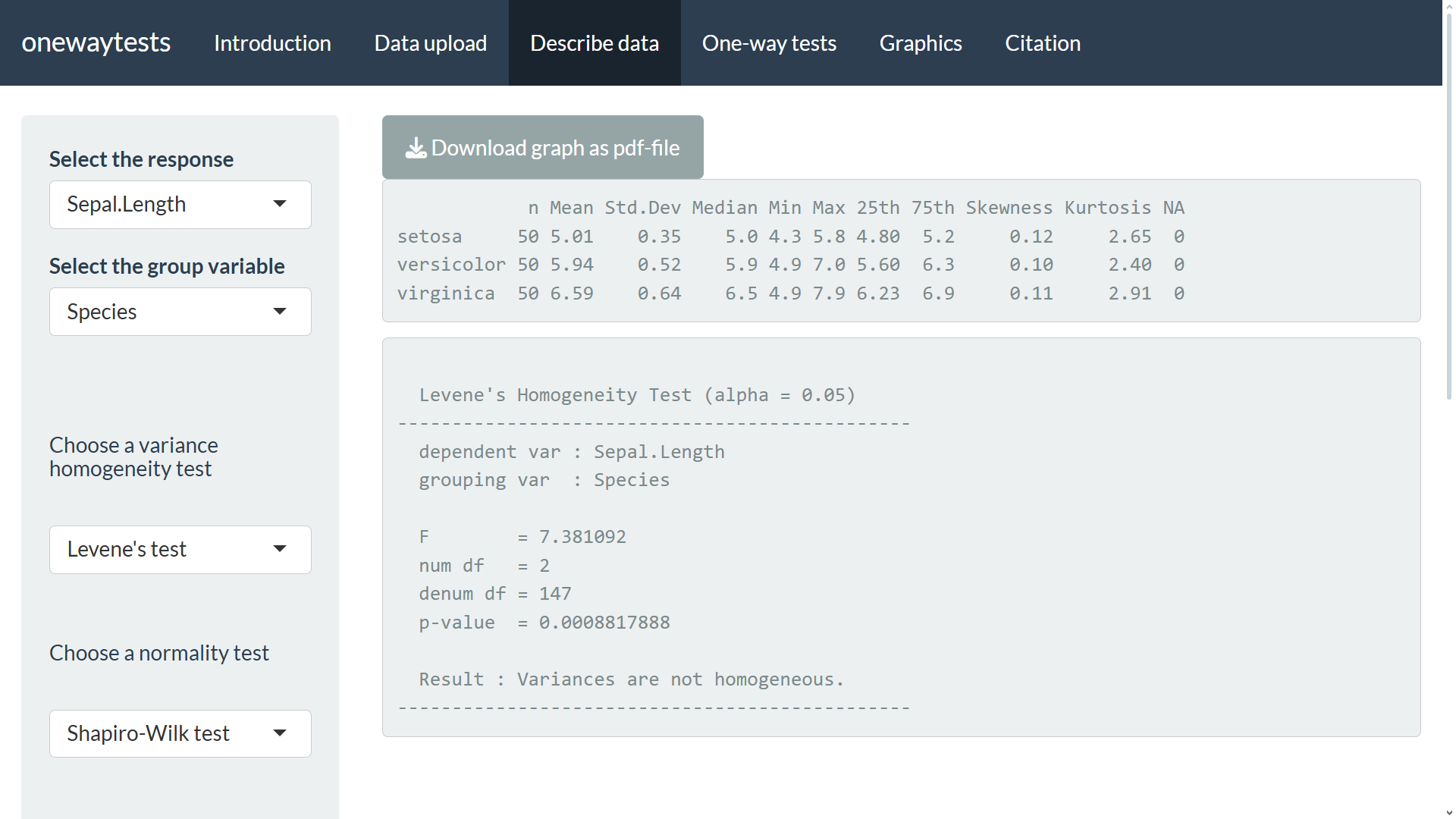Click the Std.Dev column header
The height and width of the screenshot is (819, 1456).
643,208
